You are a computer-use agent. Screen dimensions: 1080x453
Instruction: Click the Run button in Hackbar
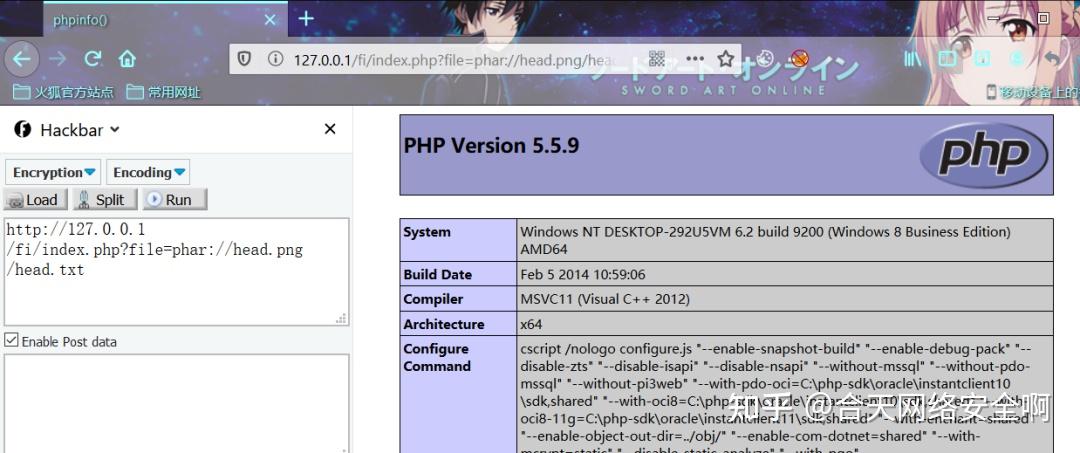175,200
